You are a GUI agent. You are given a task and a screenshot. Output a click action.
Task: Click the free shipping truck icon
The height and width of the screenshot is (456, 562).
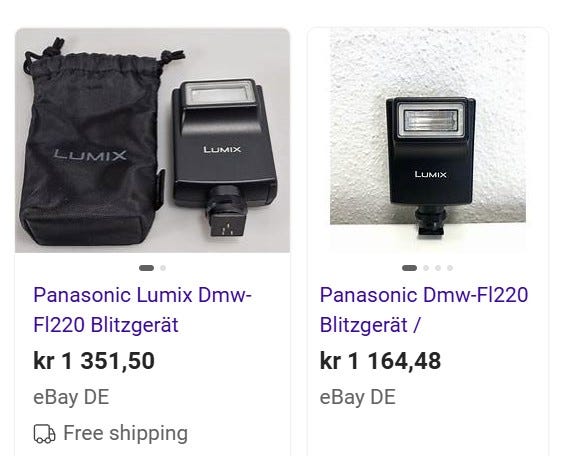[44, 434]
